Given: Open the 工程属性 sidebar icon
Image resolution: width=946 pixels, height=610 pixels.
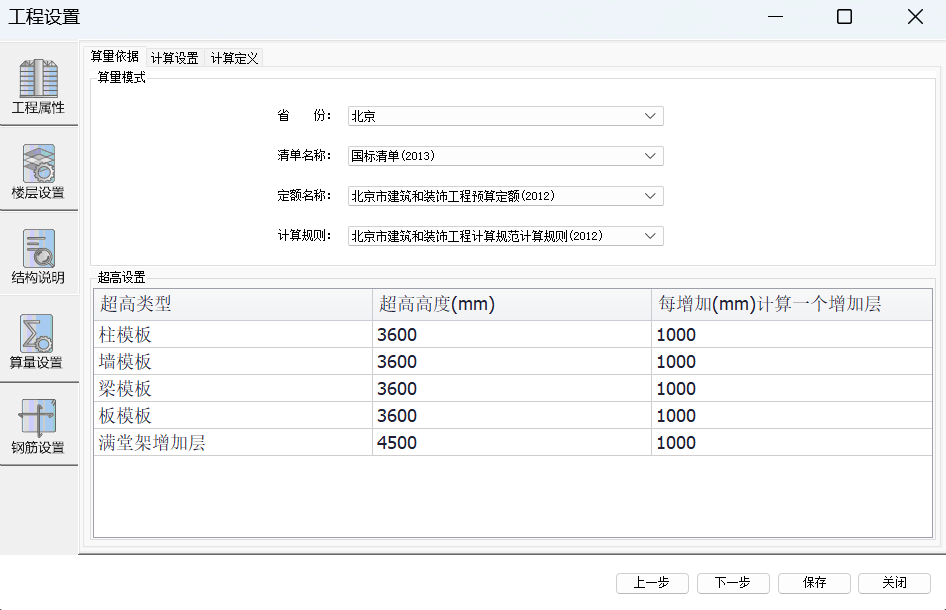Looking at the screenshot, I should (38, 85).
